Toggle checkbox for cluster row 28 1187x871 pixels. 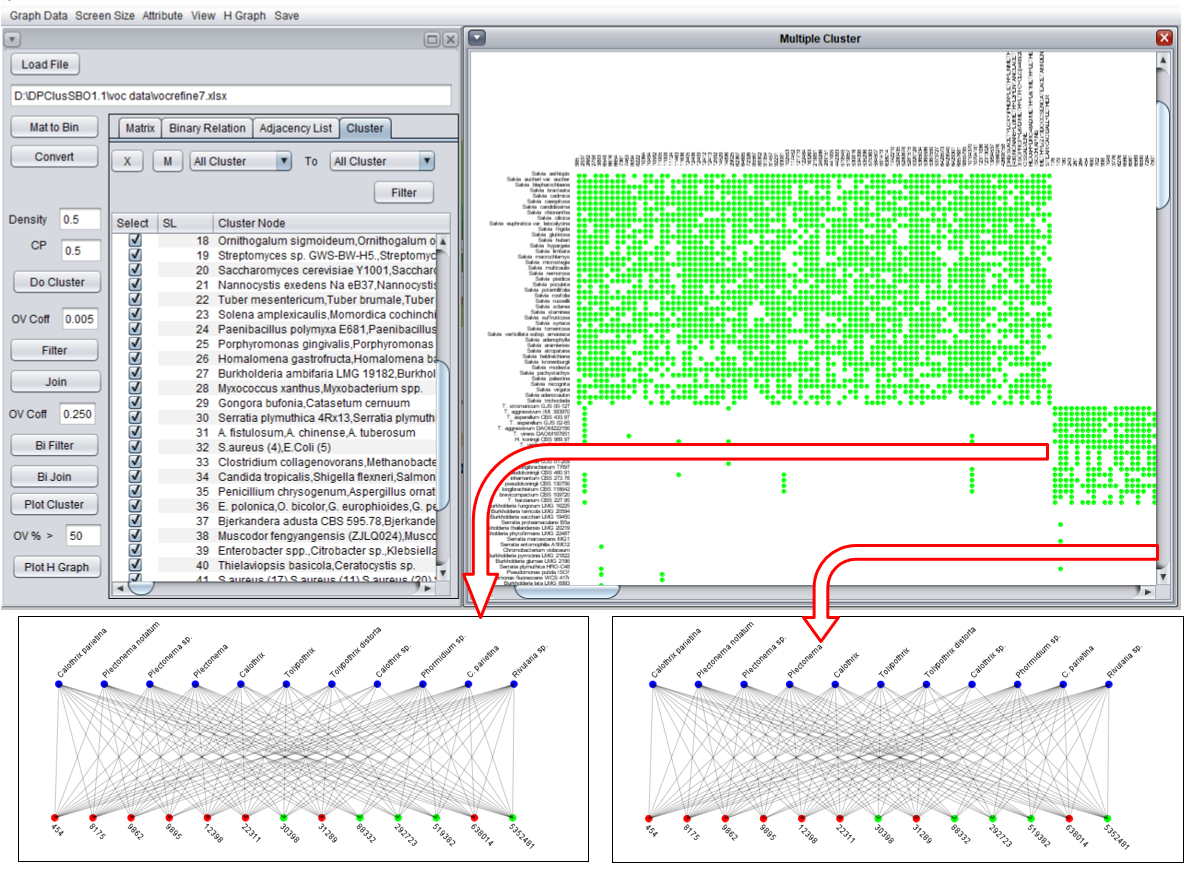click(135, 388)
